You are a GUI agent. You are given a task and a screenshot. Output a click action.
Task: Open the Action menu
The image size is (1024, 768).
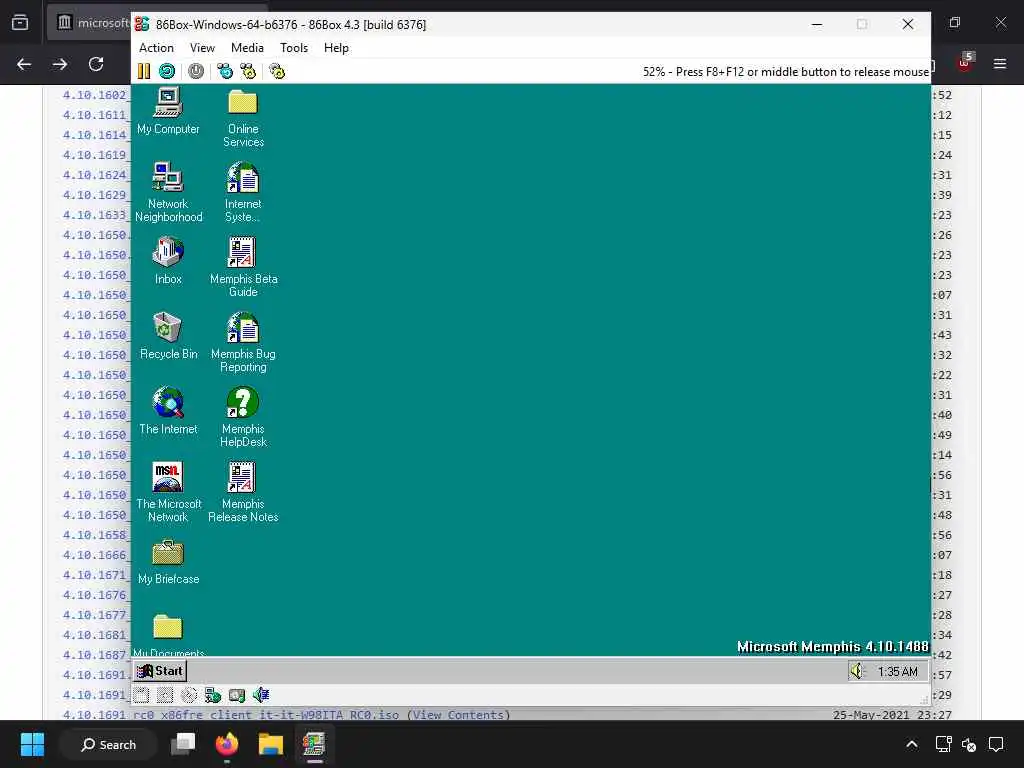[x=156, y=48]
